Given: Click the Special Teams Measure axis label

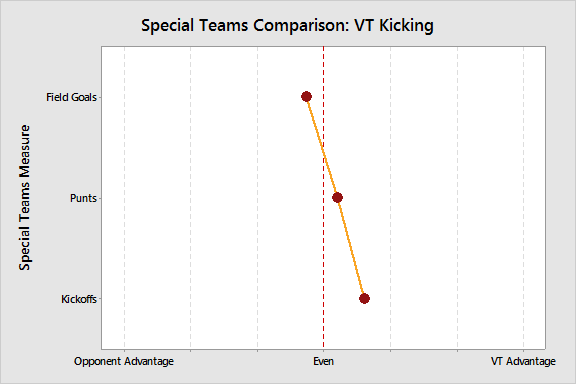Looking at the screenshot, I should [25, 198].
